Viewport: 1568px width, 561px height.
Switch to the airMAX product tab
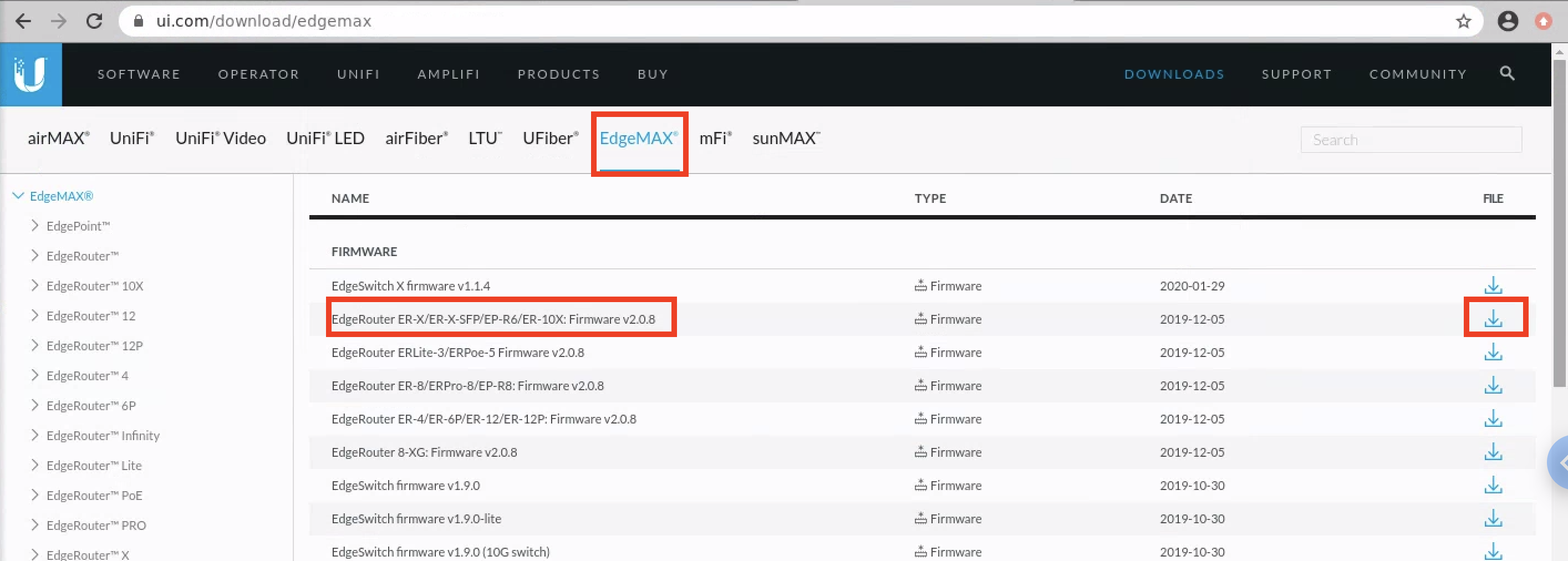click(x=58, y=138)
